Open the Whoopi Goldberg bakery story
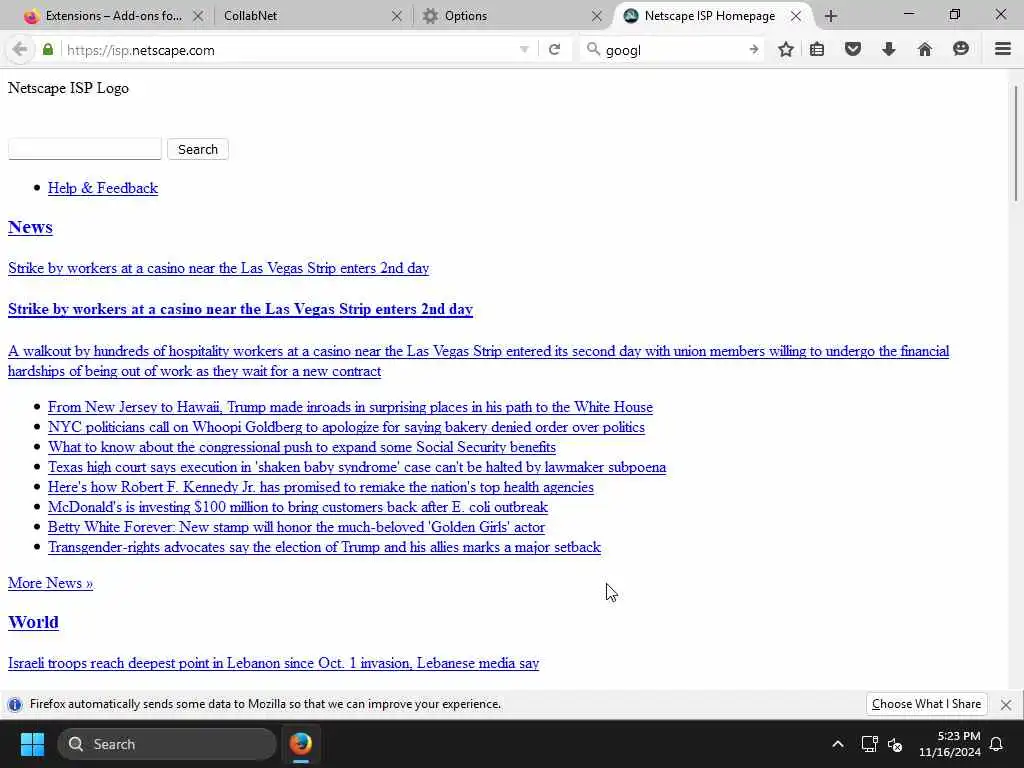 click(346, 427)
